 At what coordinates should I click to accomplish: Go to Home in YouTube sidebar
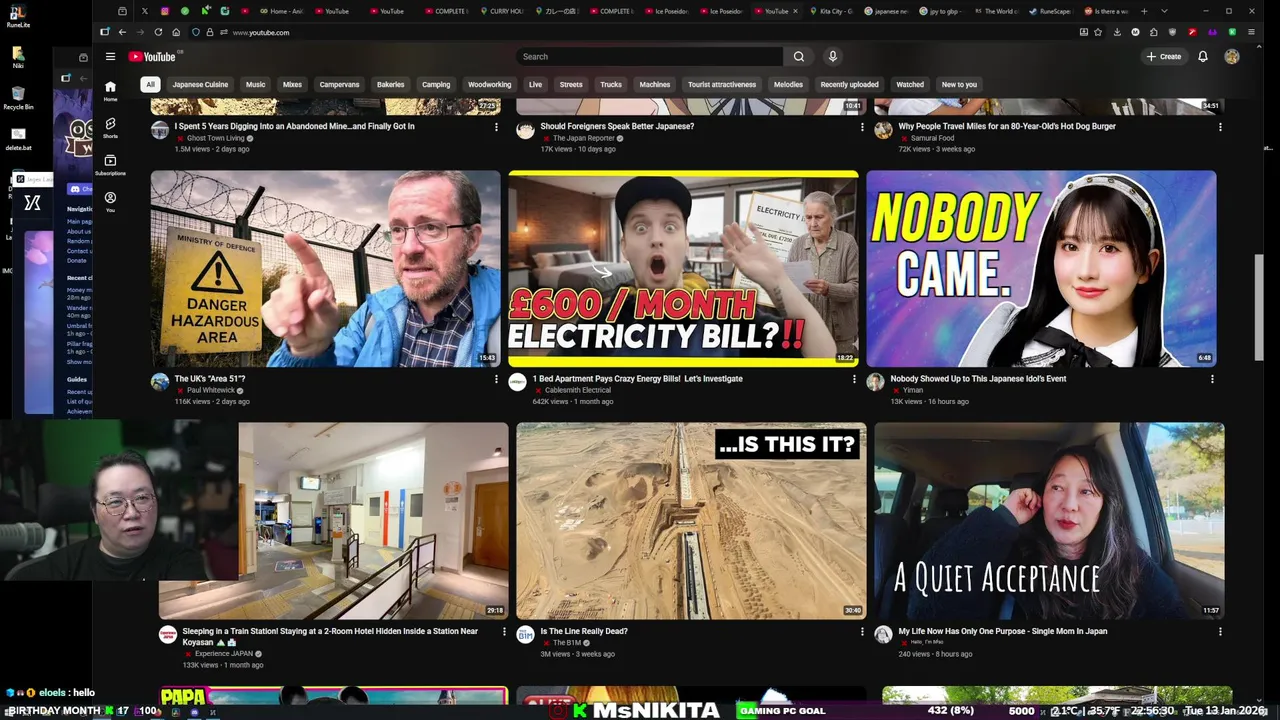click(110, 91)
